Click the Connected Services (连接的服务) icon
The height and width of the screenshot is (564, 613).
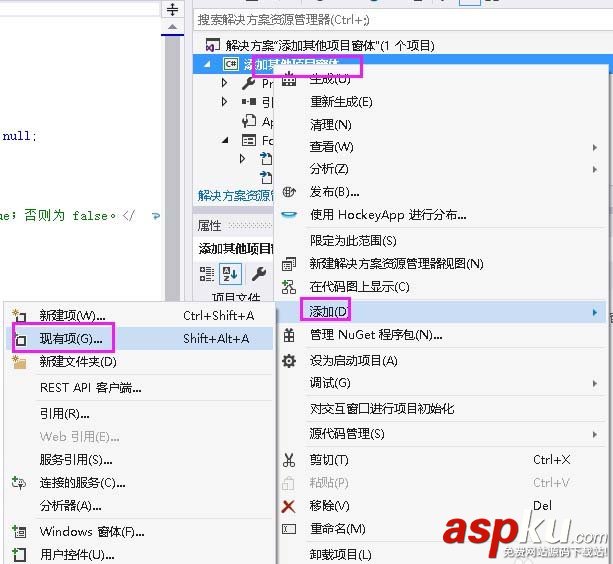(19, 483)
